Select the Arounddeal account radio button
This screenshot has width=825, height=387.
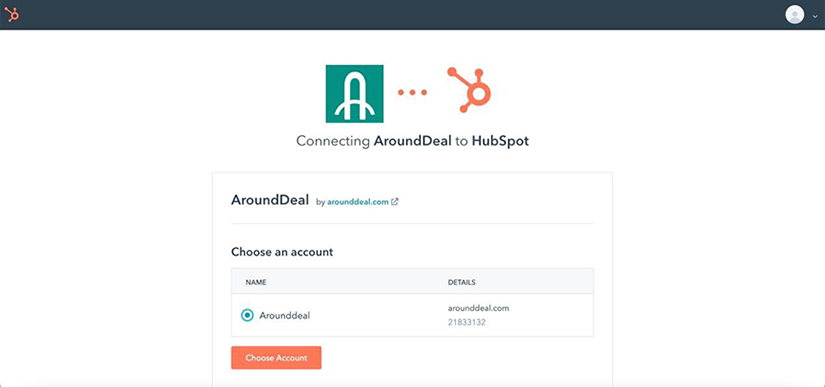(247, 315)
